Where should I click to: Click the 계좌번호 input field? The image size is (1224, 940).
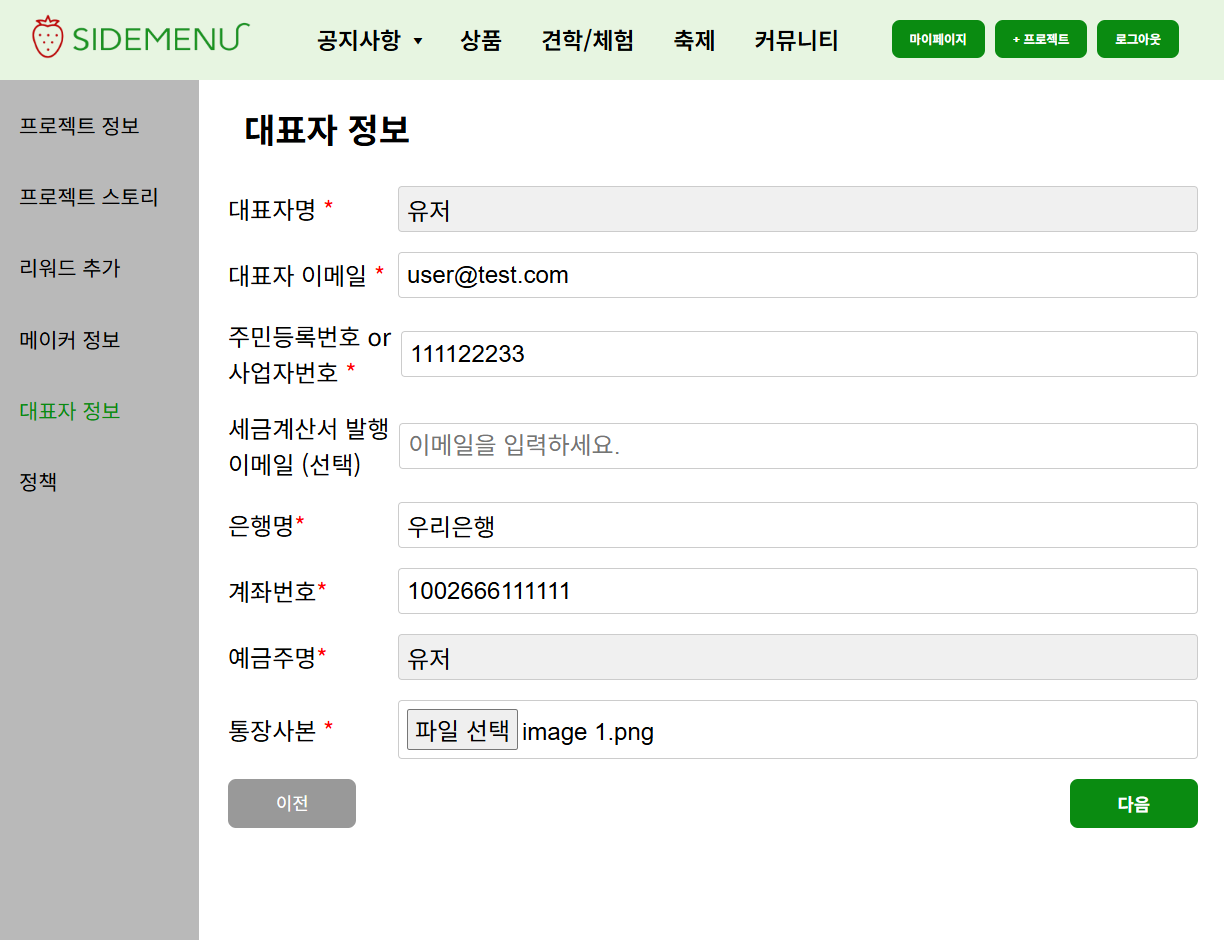797,591
